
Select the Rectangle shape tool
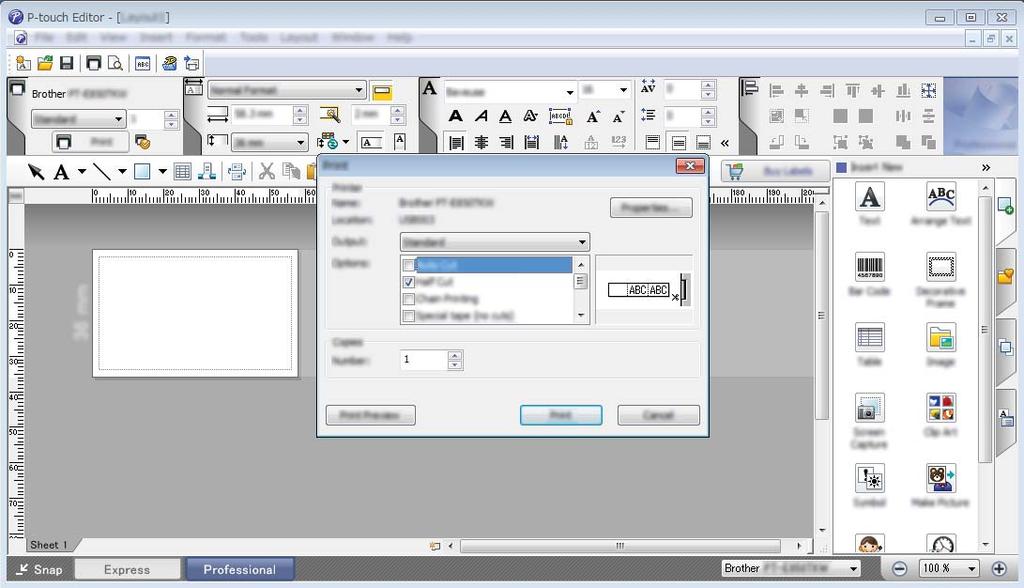(142, 172)
